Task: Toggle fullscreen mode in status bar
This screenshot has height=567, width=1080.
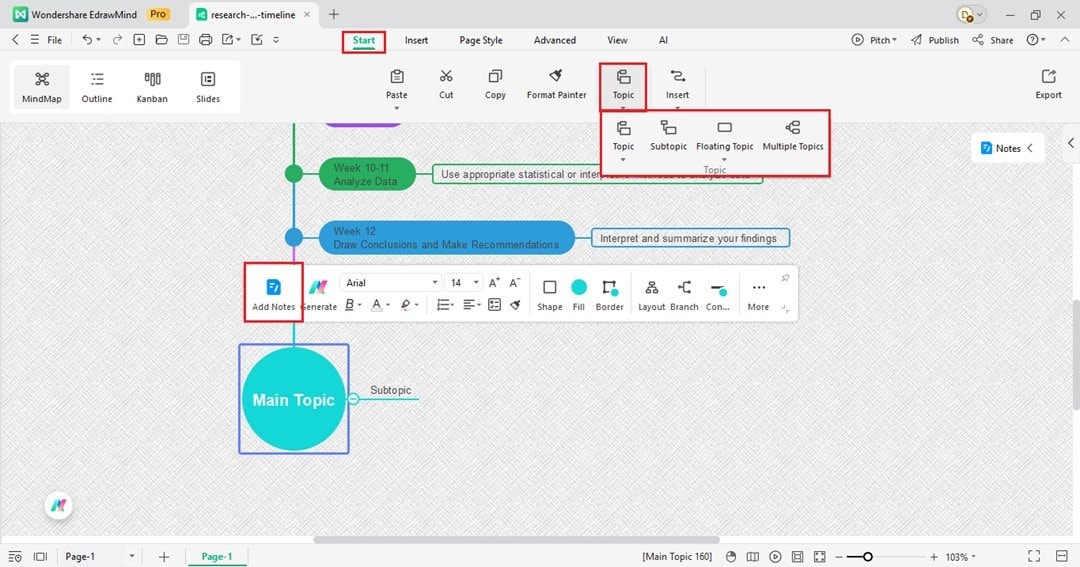Action: (1034, 556)
